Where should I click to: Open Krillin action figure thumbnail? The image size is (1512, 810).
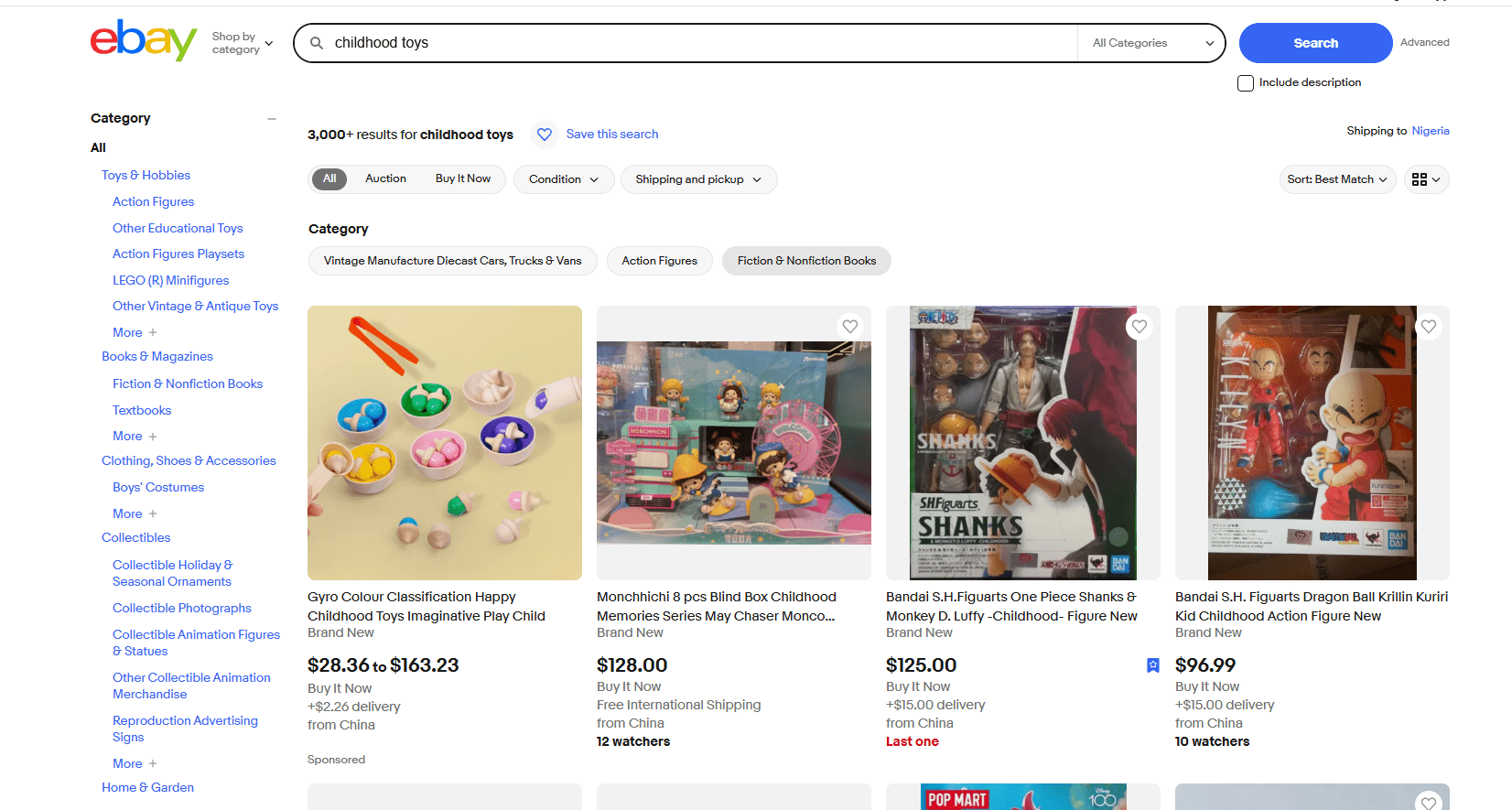(x=1312, y=443)
